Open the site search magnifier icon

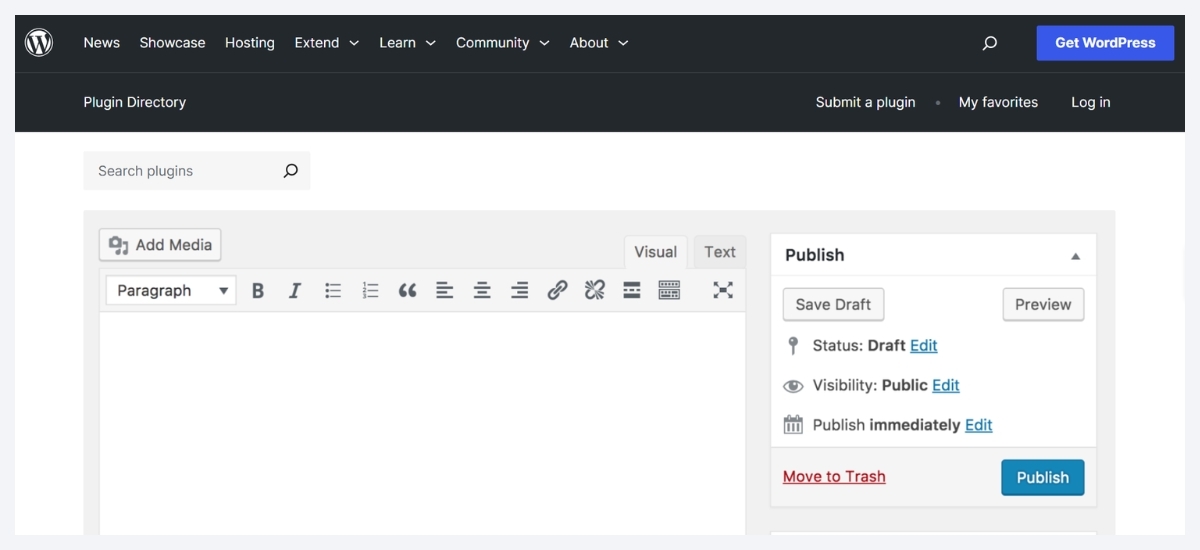(990, 43)
